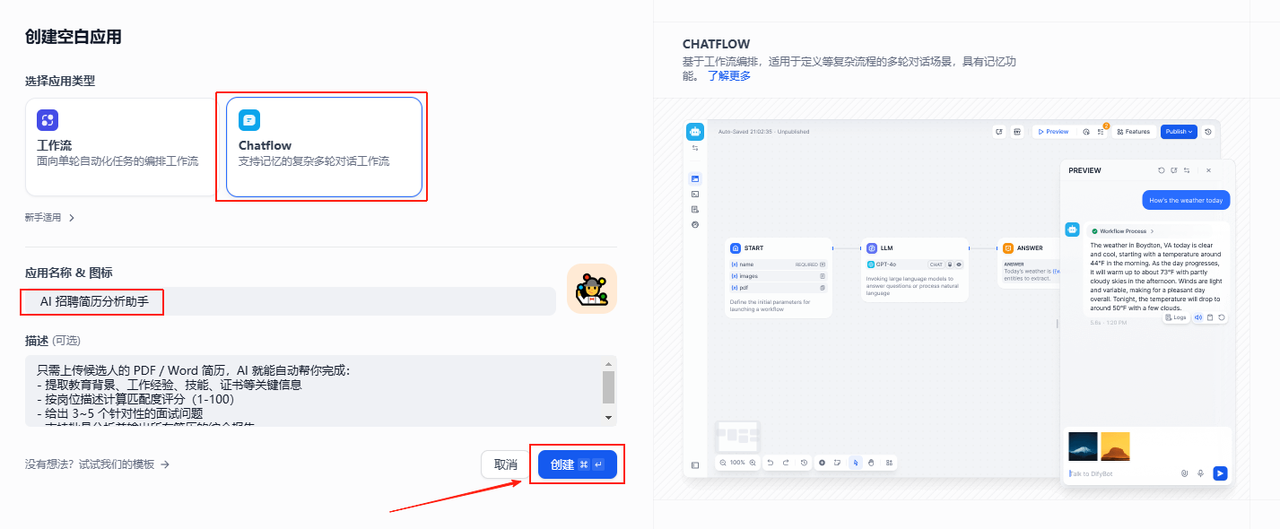Image resolution: width=1280 pixels, height=529 pixels.
Task: Select the Chatflow application type card
Action: tap(324, 147)
